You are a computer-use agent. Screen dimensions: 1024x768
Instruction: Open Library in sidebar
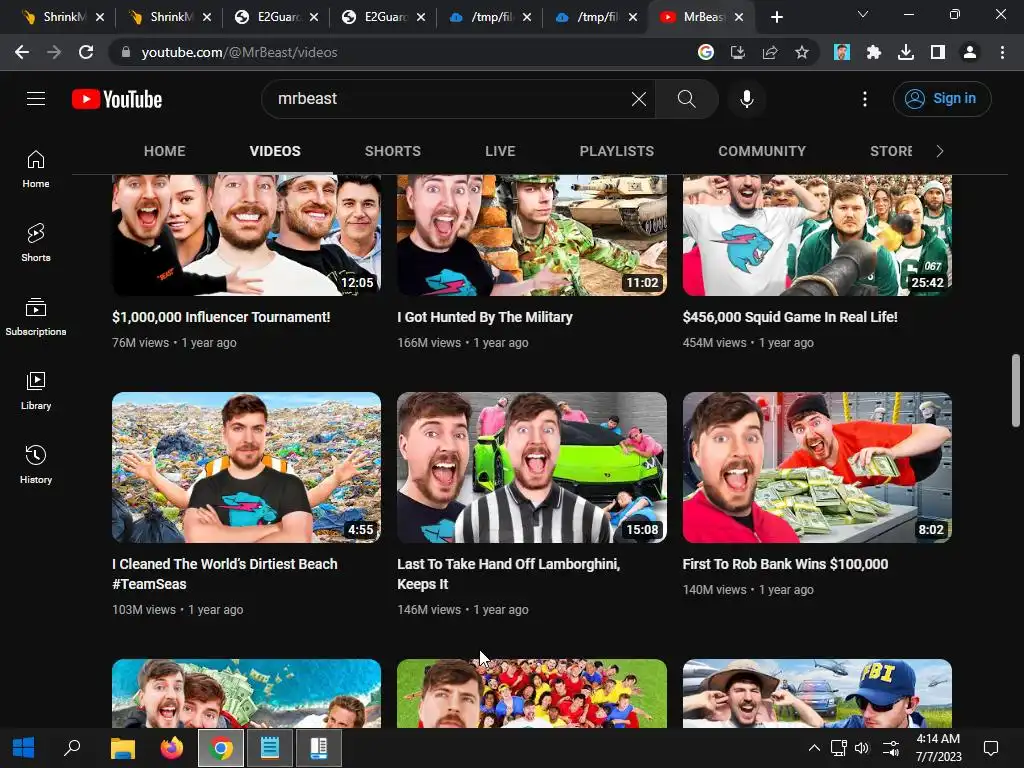36,390
